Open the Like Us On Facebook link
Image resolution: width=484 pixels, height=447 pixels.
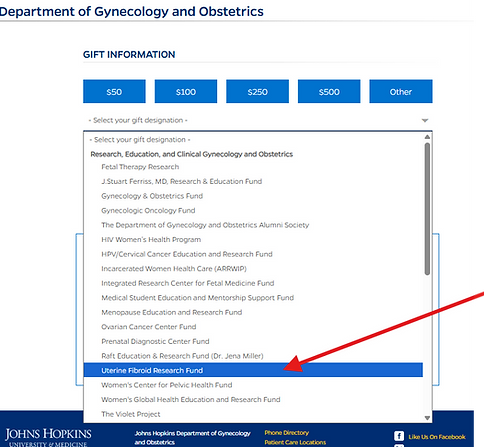point(437,437)
